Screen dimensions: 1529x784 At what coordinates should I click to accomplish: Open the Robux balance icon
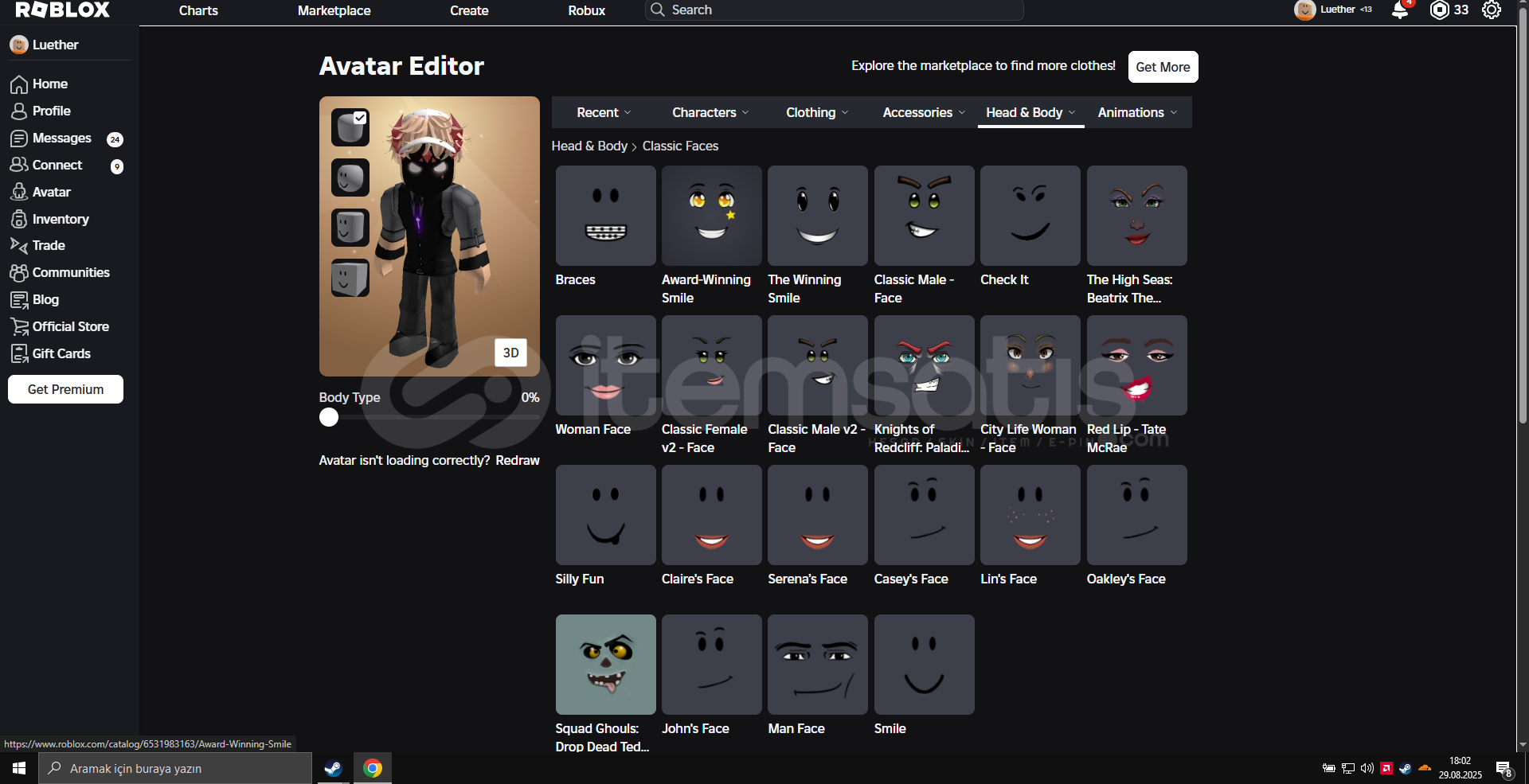pos(1440,10)
